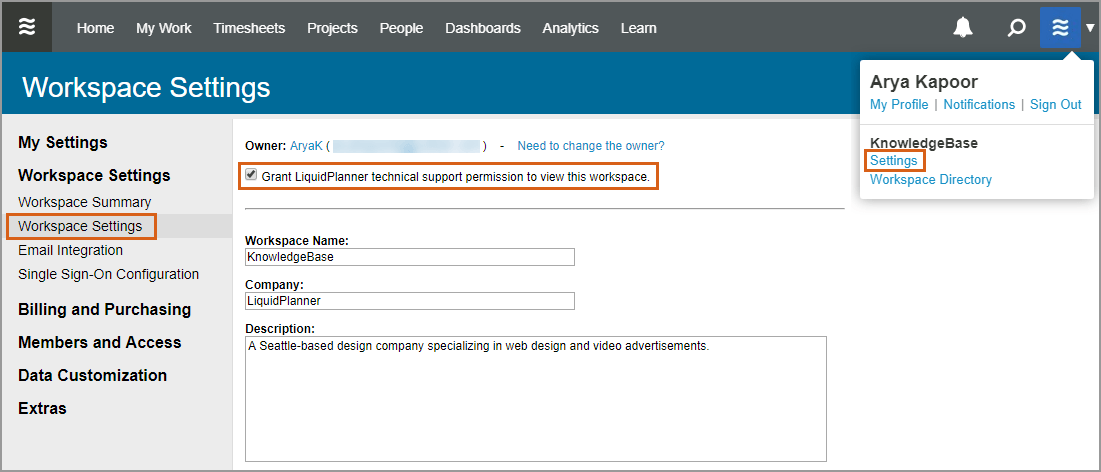Screen dimensions: 1101x472
Task: Open Settings under KnowledgeBase
Action: point(893,161)
